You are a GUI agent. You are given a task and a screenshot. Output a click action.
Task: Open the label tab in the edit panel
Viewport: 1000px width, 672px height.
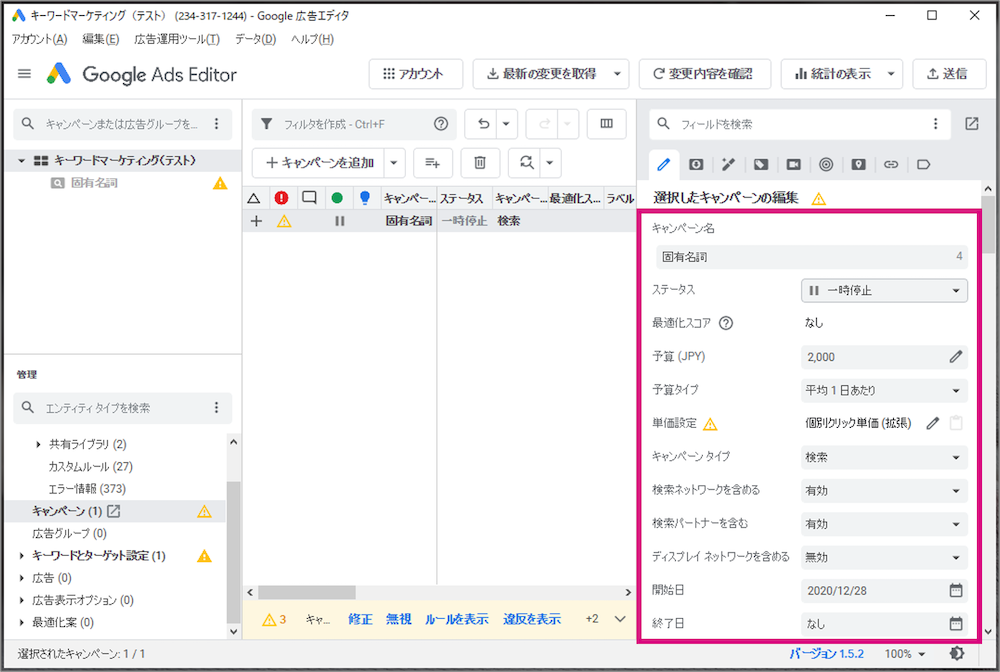click(923, 164)
